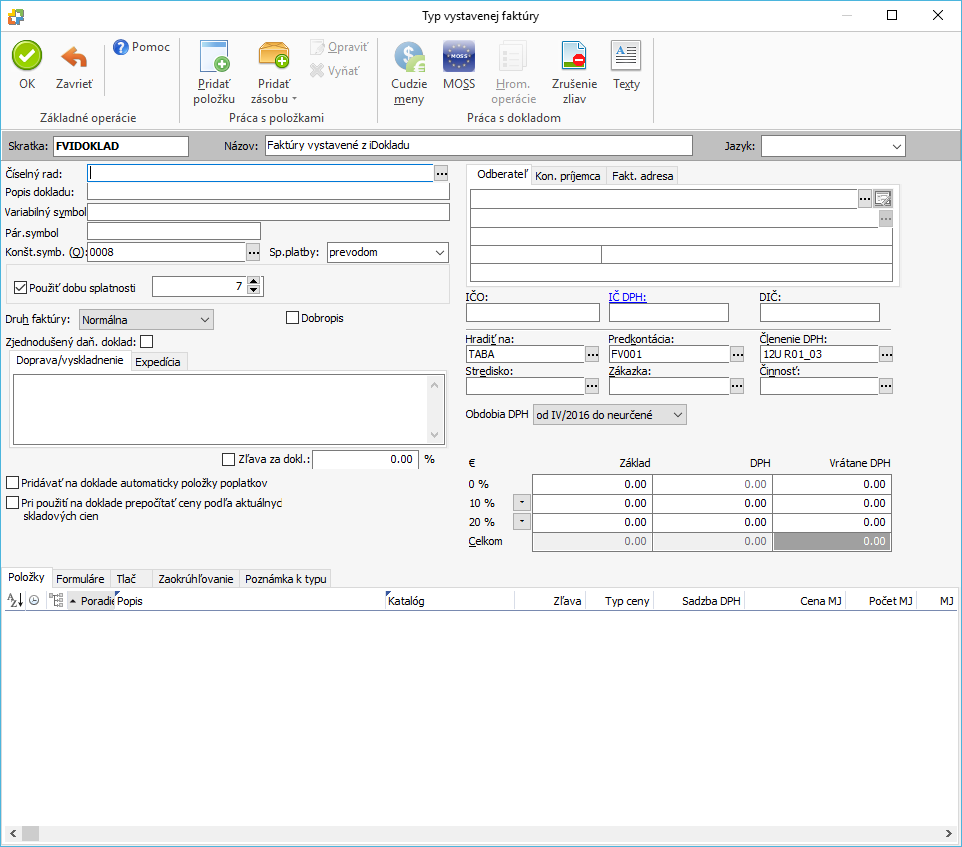Select the Fakt. adresa tab
Screen dimensions: 962x847
[x=642, y=176]
